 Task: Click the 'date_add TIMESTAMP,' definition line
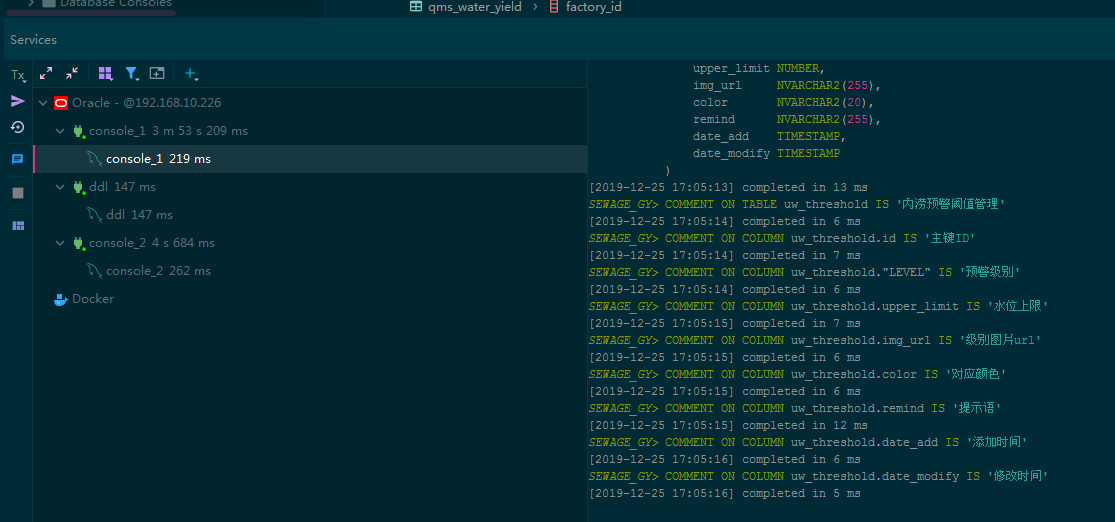769,137
